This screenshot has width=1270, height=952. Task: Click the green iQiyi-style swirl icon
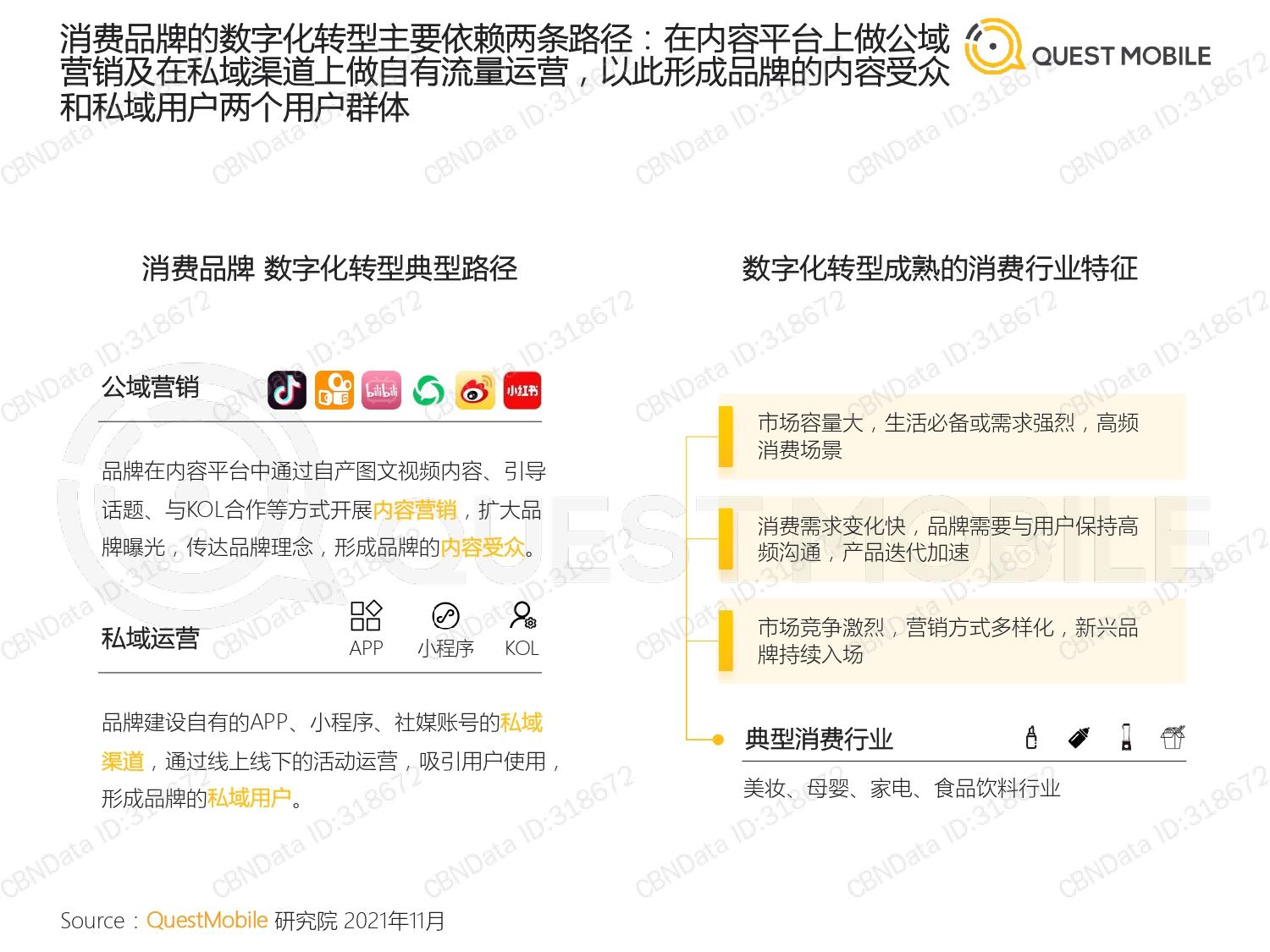coord(428,391)
